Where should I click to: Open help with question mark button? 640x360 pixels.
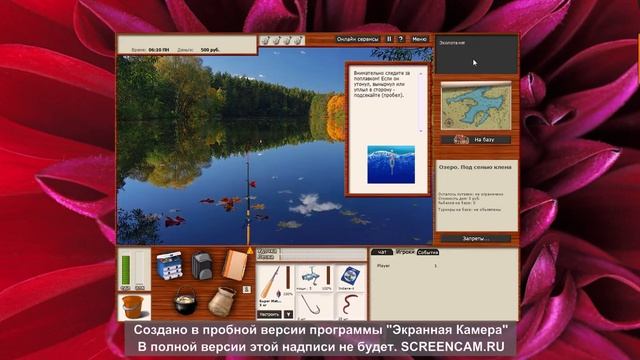(x=401, y=39)
